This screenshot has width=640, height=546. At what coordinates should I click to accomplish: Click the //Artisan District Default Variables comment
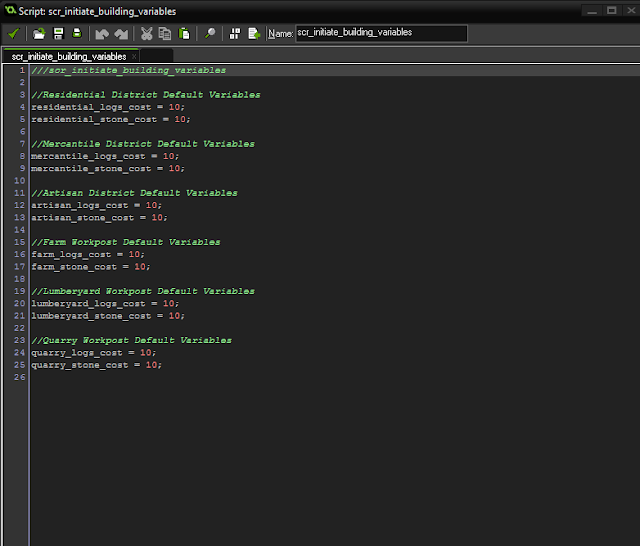(x=134, y=193)
